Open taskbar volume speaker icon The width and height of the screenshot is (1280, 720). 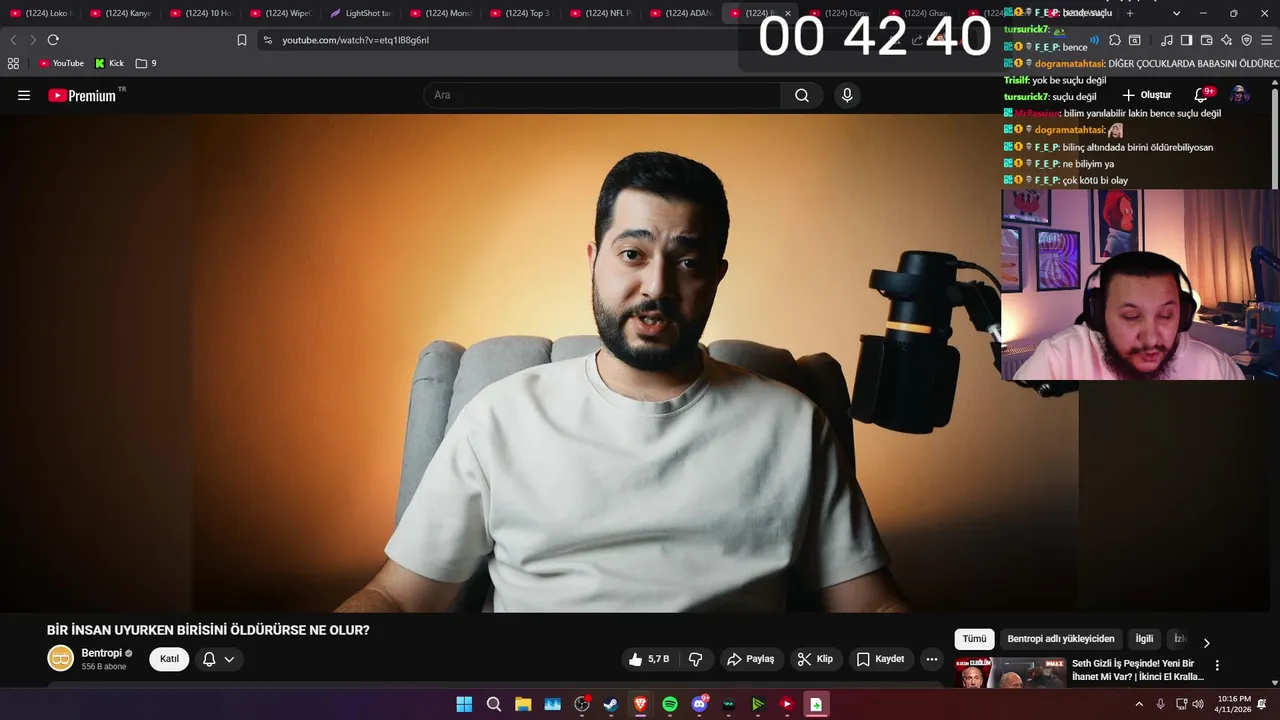click(1197, 704)
